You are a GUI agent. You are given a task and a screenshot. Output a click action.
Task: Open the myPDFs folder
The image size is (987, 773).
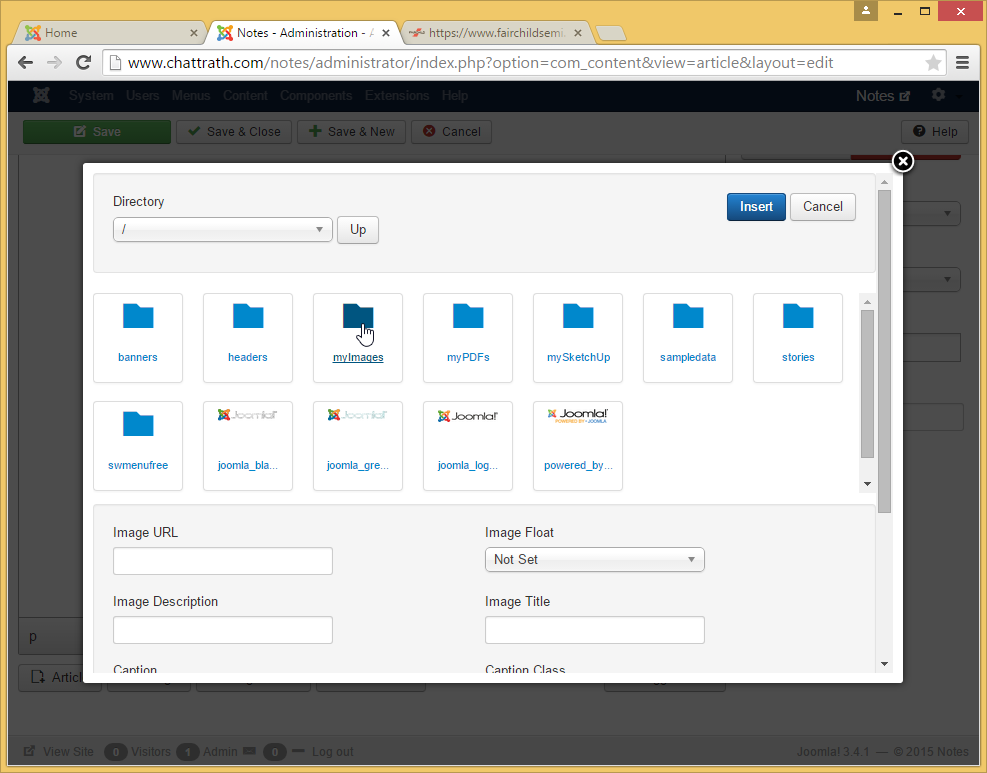pyautogui.click(x=467, y=318)
